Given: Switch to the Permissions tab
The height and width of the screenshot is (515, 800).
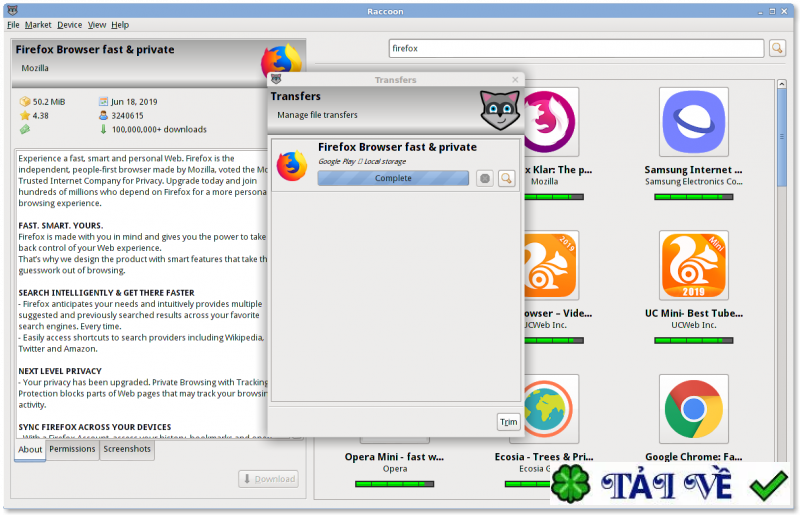Looking at the screenshot, I should 72,449.
